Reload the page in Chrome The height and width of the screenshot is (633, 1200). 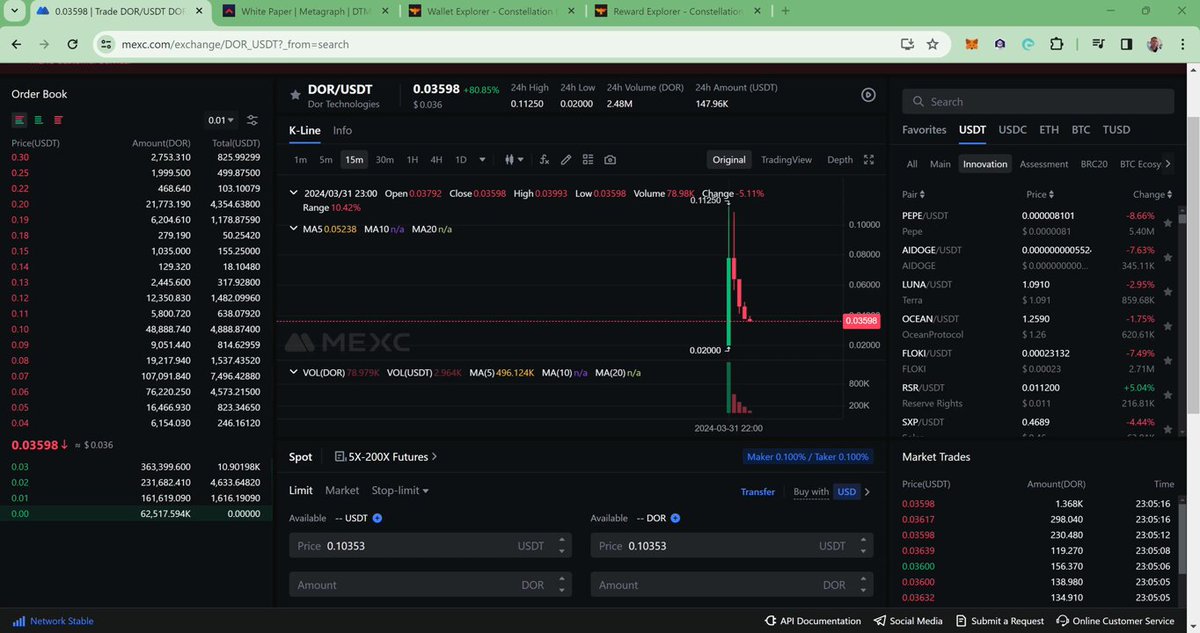click(74, 44)
